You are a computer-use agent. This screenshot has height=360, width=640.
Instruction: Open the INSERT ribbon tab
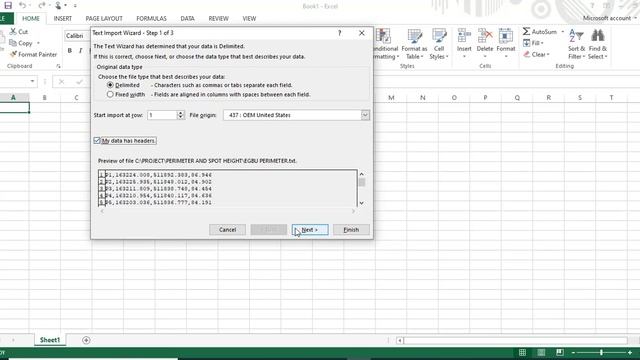[62, 18]
